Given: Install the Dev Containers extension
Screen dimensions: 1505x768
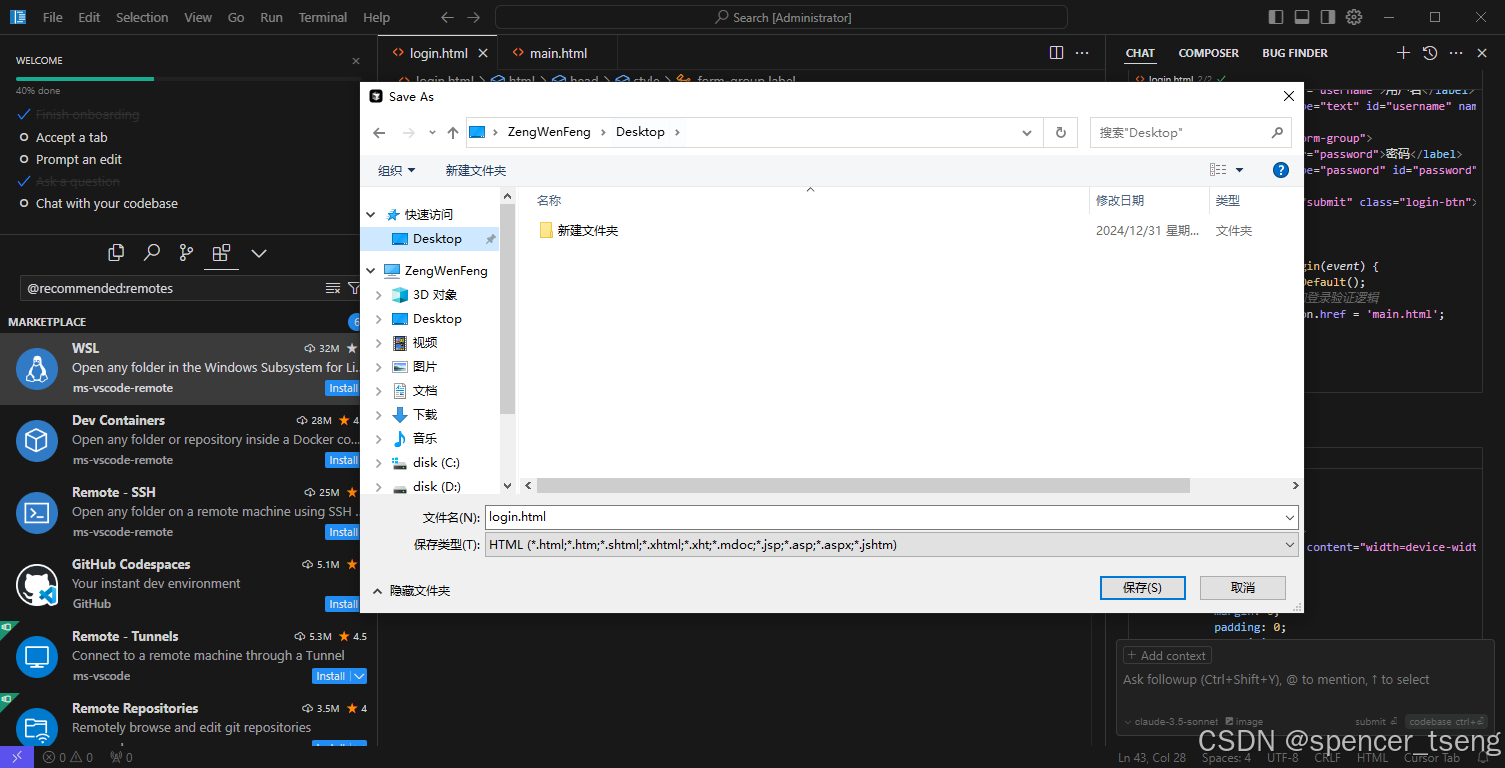Looking at the screenshot, I should click(x=342, y=460).
